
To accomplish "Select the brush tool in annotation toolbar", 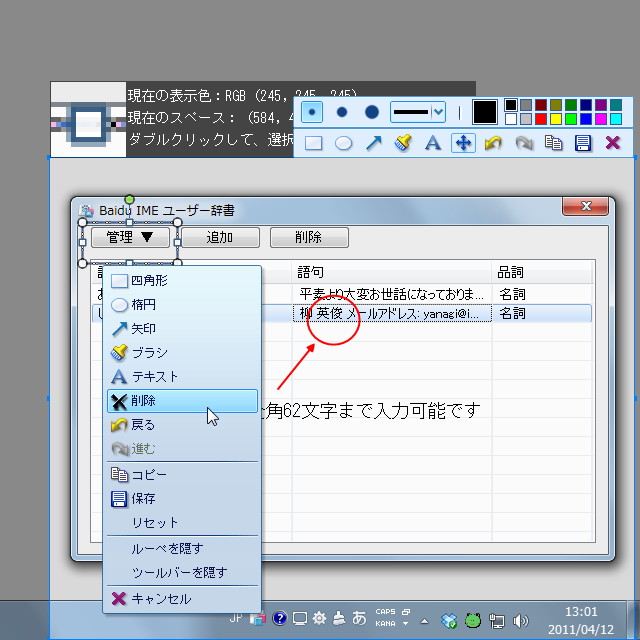I will (x=403, y=143).
